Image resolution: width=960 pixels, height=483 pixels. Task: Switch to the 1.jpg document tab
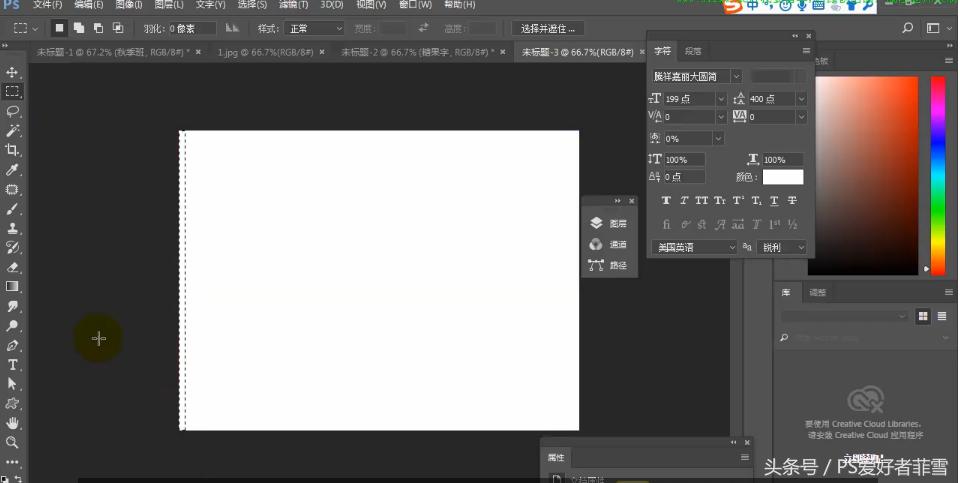tap(265, 53)
